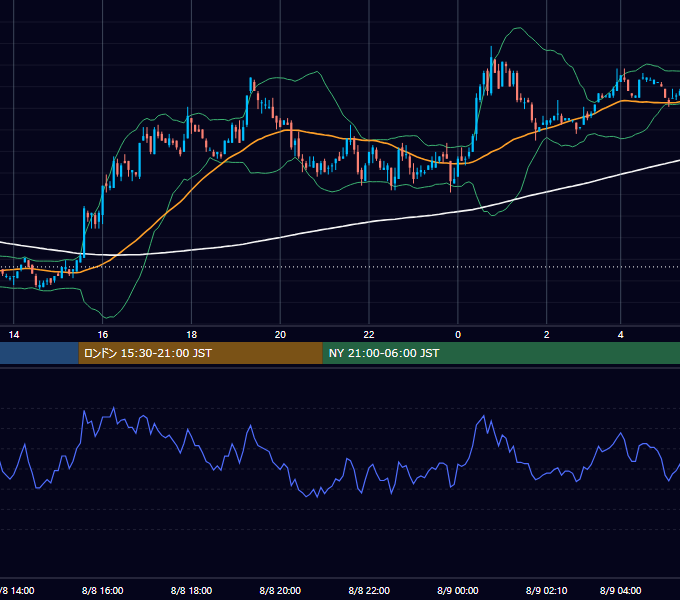Select the 2 hour label on the time axis
This screenshot has height=600, width=680.
tap(546, 335)
